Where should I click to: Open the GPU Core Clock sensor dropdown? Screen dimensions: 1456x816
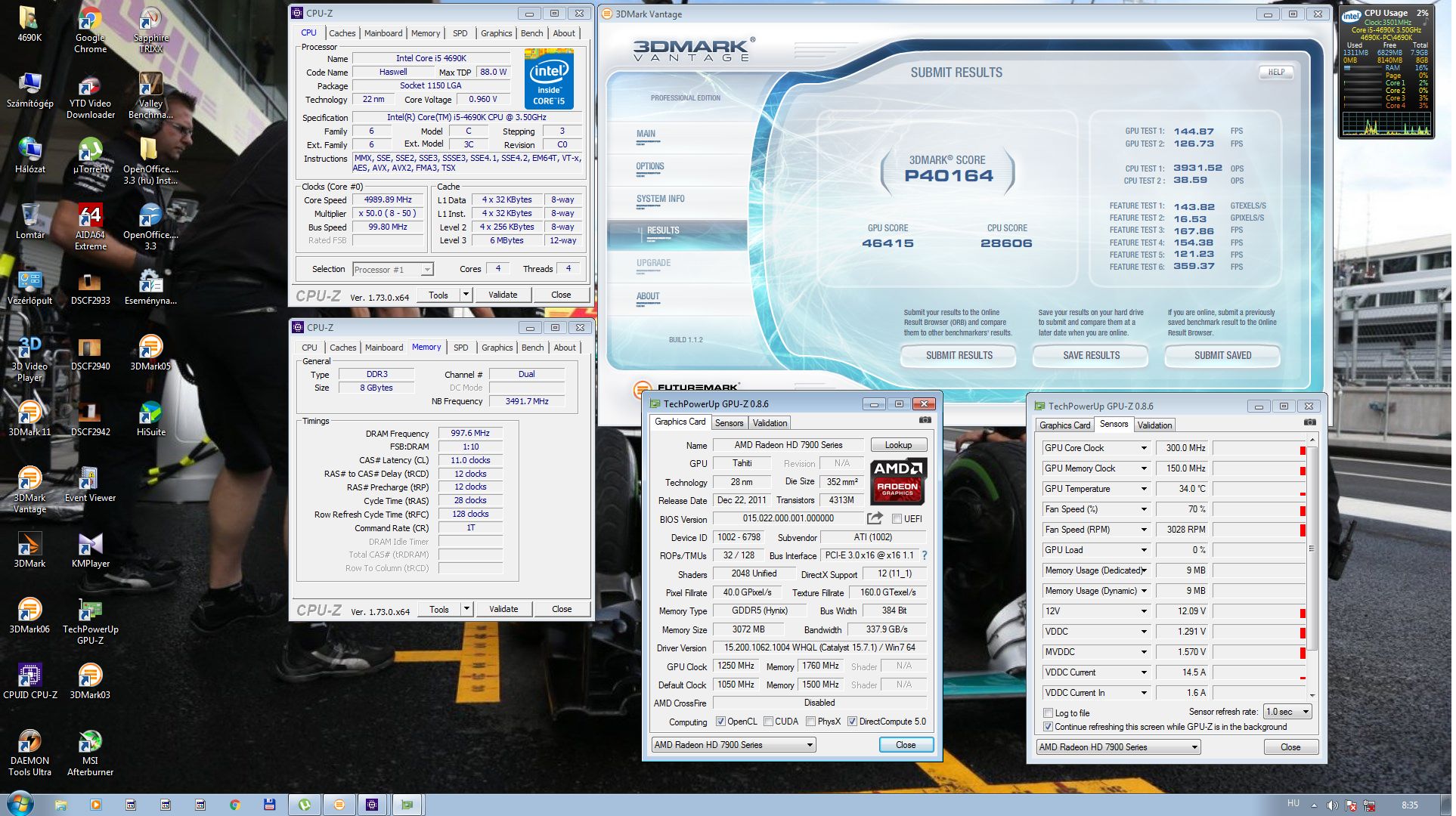pyautogui.click(x=1144, y=448)
